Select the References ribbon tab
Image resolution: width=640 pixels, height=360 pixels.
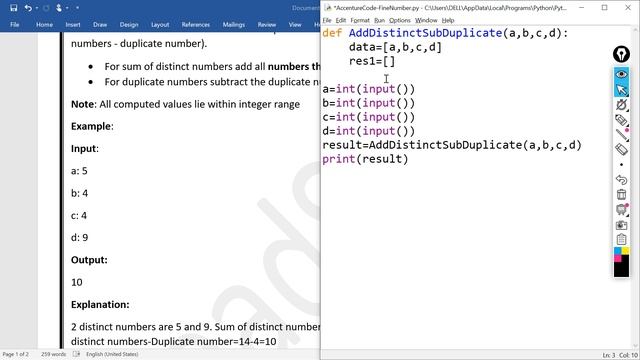coord(196,24)
